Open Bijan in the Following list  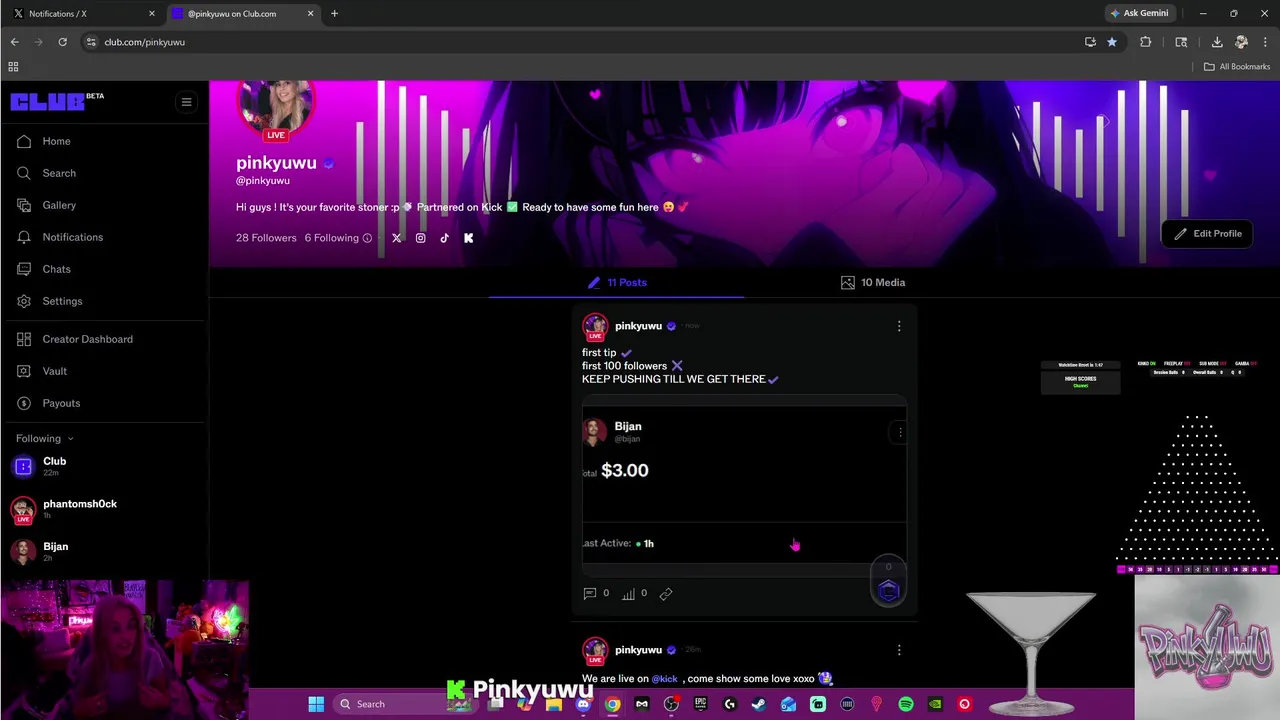click(x=40, y=551)
